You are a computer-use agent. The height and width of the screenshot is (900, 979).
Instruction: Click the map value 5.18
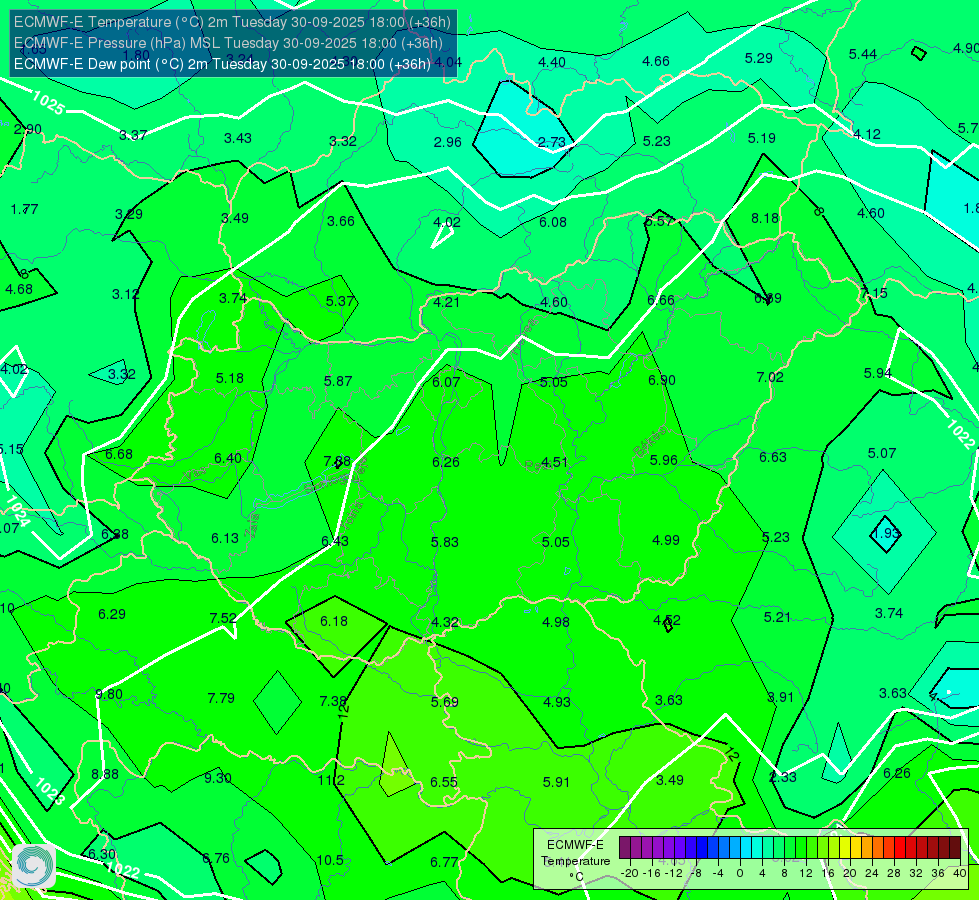pos(230,378)
